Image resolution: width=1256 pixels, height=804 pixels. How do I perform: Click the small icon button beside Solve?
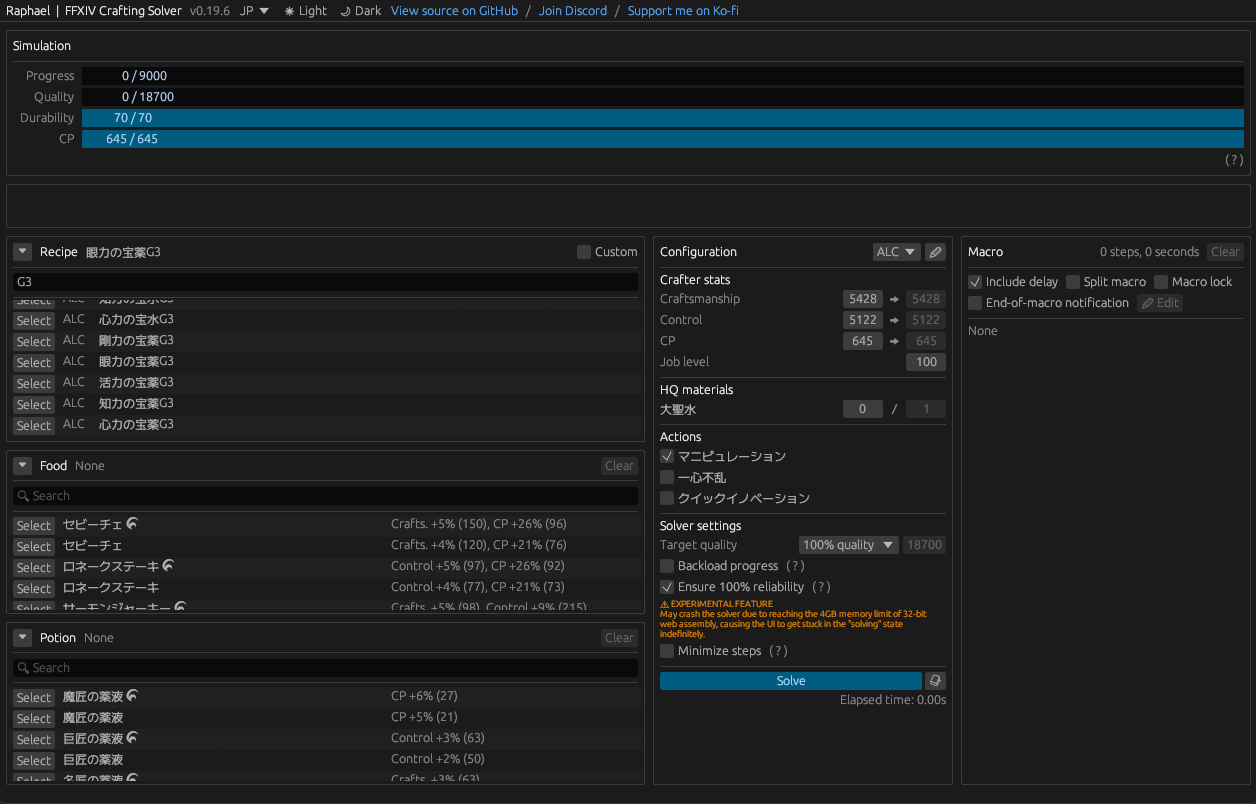coord(935,681)
